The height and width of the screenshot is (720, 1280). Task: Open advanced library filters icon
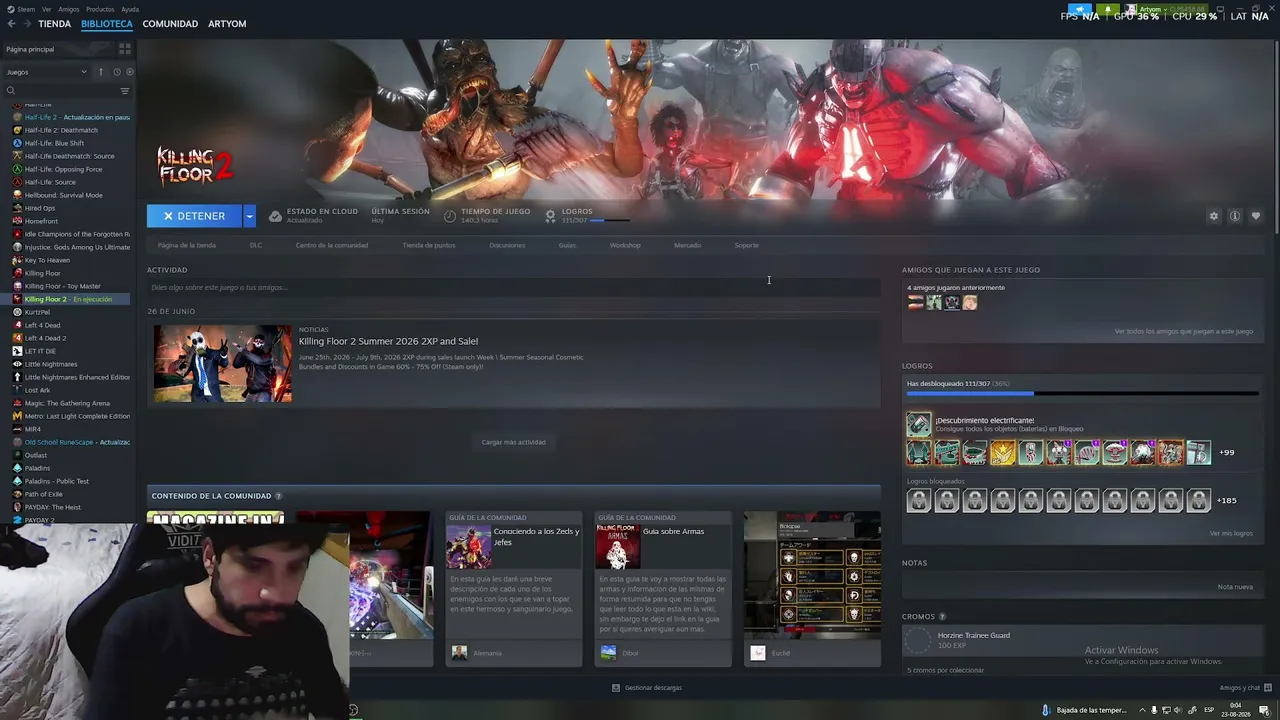click(x=125, y=91)
